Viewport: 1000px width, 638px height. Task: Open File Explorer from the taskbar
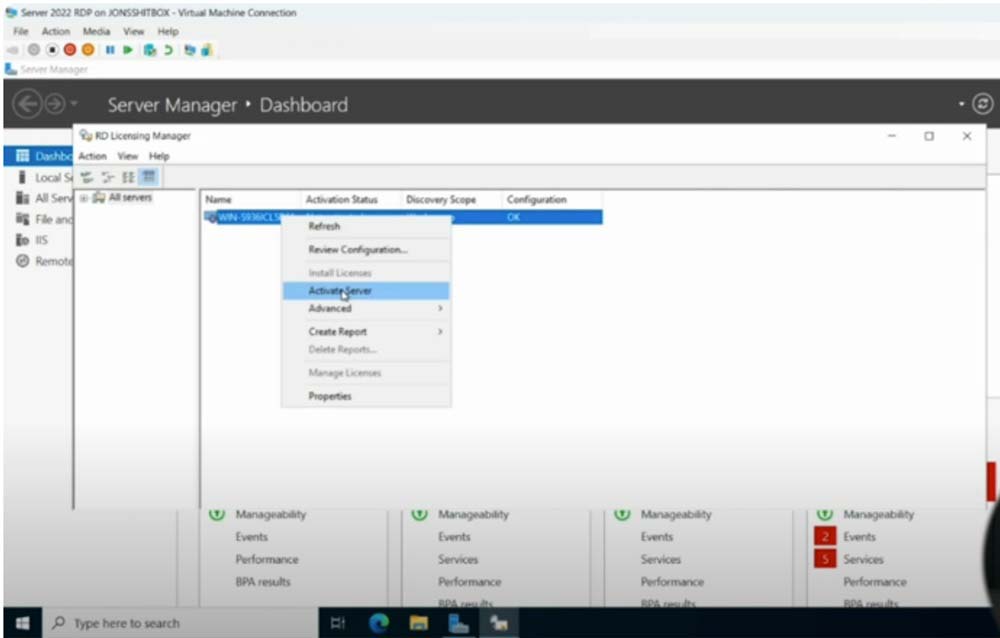(418, 623)
